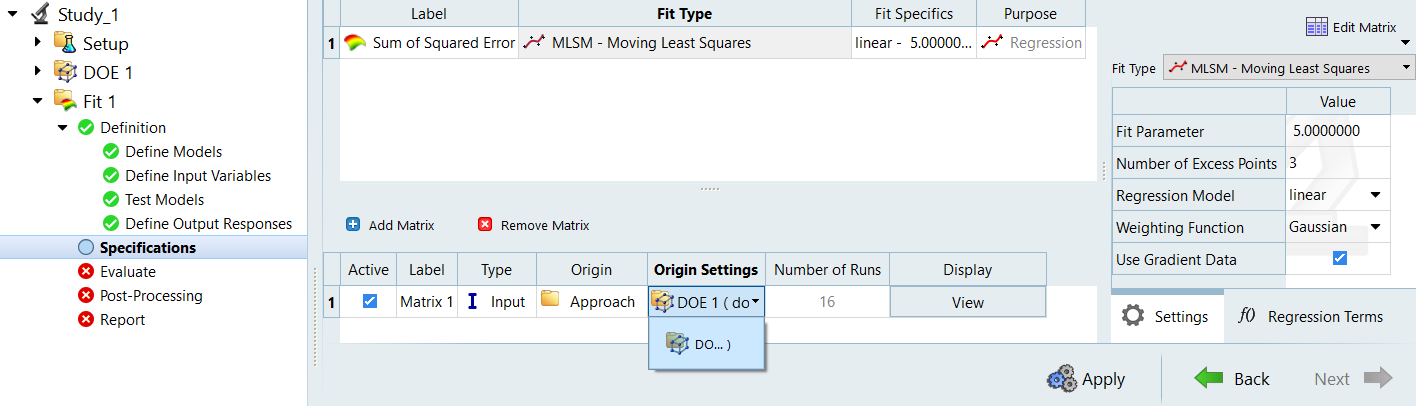Switch to the Regression Terms tab
The width and height of the screenshot is (1416, 406).
coord(1312,316)
